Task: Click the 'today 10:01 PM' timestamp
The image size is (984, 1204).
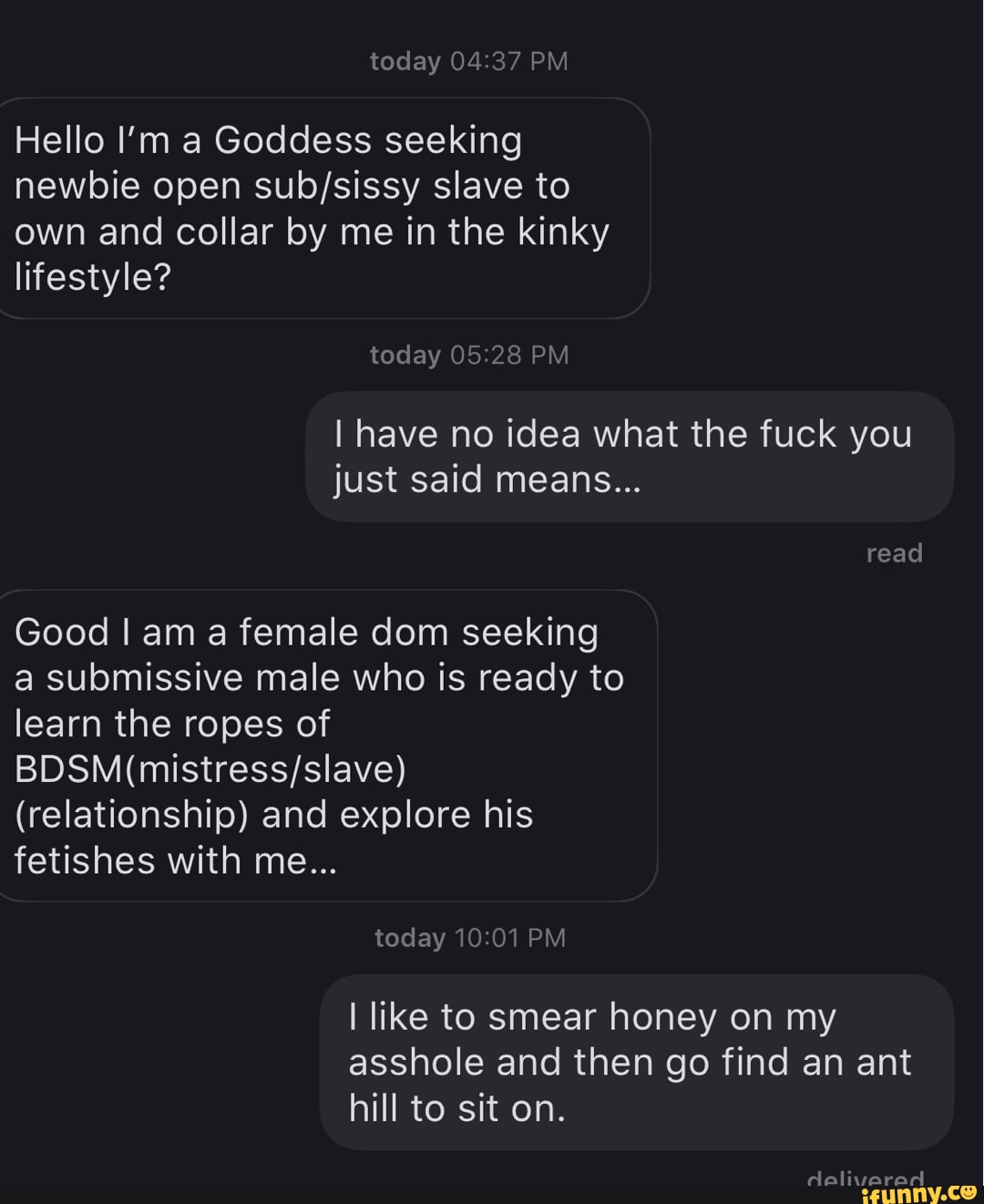Action: [x=470, y=938]
